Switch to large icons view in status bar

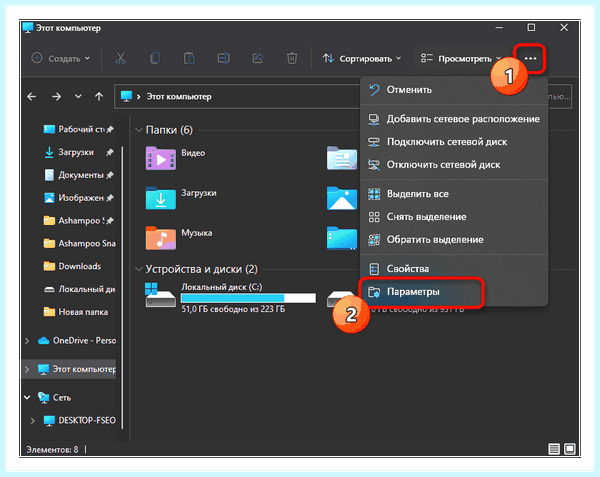(570, 449)
